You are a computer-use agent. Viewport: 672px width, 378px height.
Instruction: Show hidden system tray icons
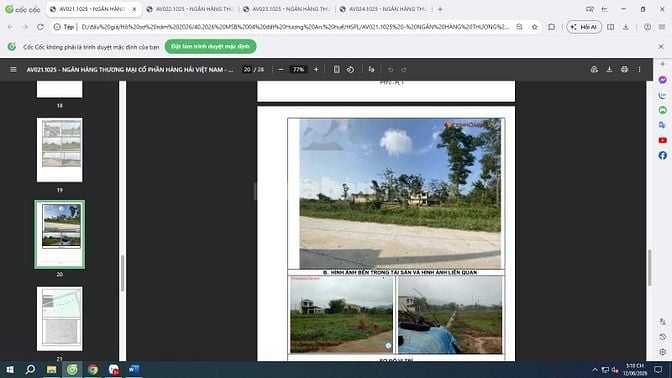[x=595, y=370]
